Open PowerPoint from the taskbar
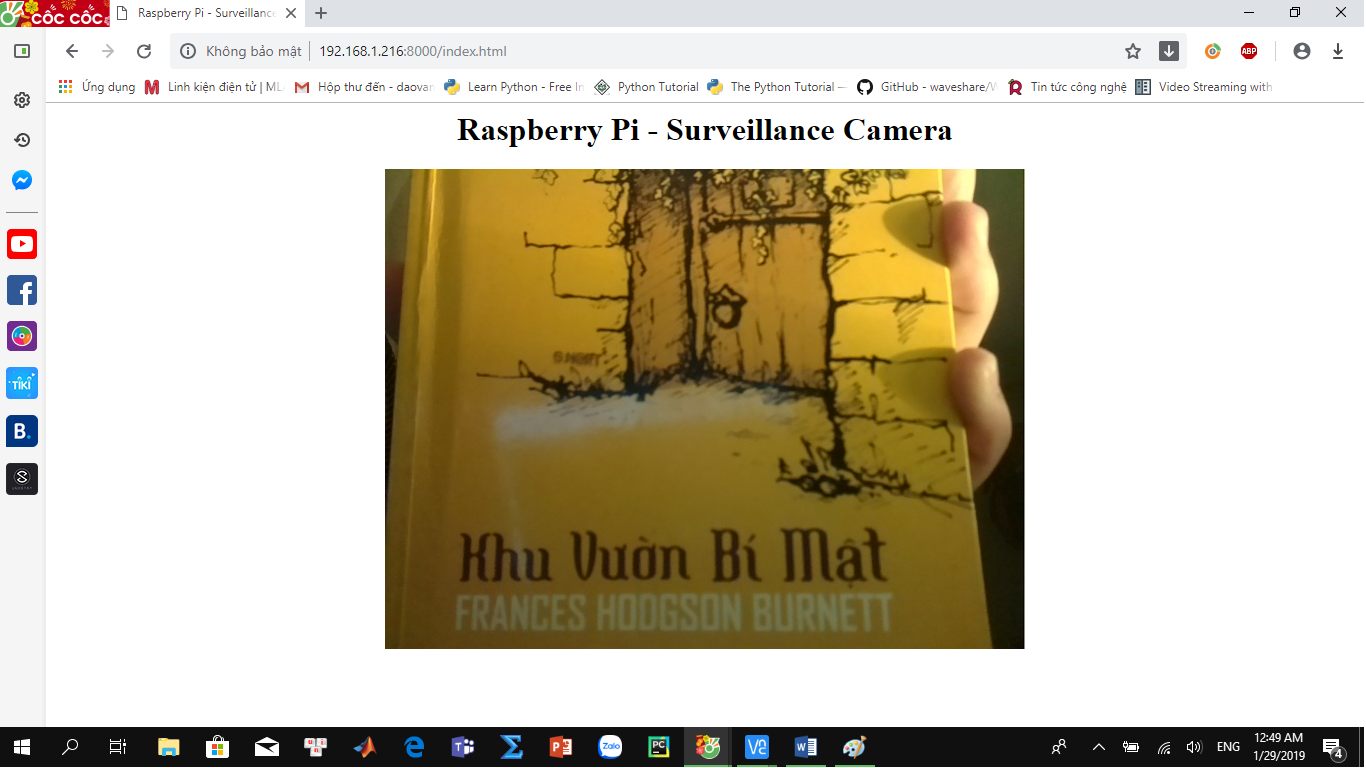This screenshot has width=1366, height=768. (x=560, y=747)
